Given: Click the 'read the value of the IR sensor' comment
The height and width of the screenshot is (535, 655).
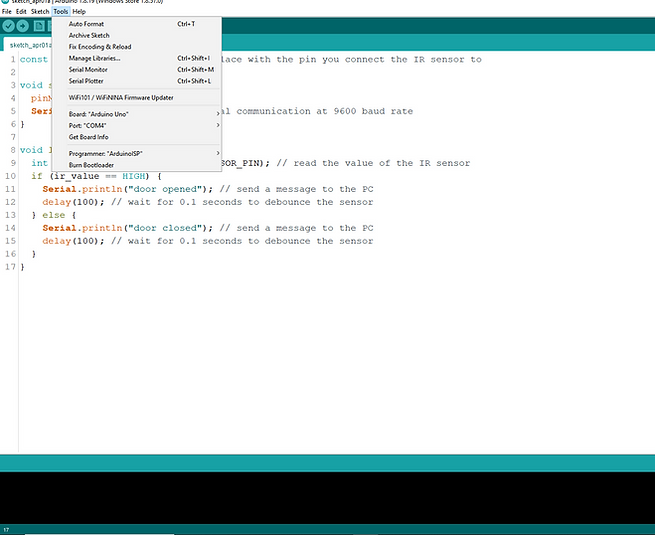Looking at the screenshot, I should click(x=373, y=163).
